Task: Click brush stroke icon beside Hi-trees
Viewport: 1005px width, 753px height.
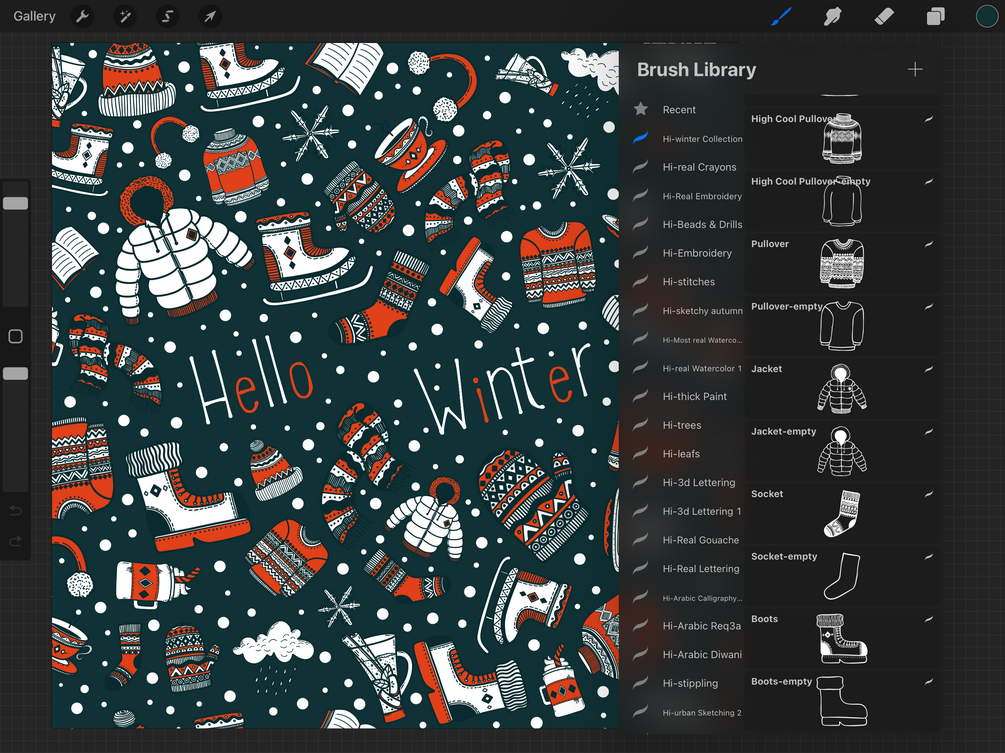Action: 640,425
